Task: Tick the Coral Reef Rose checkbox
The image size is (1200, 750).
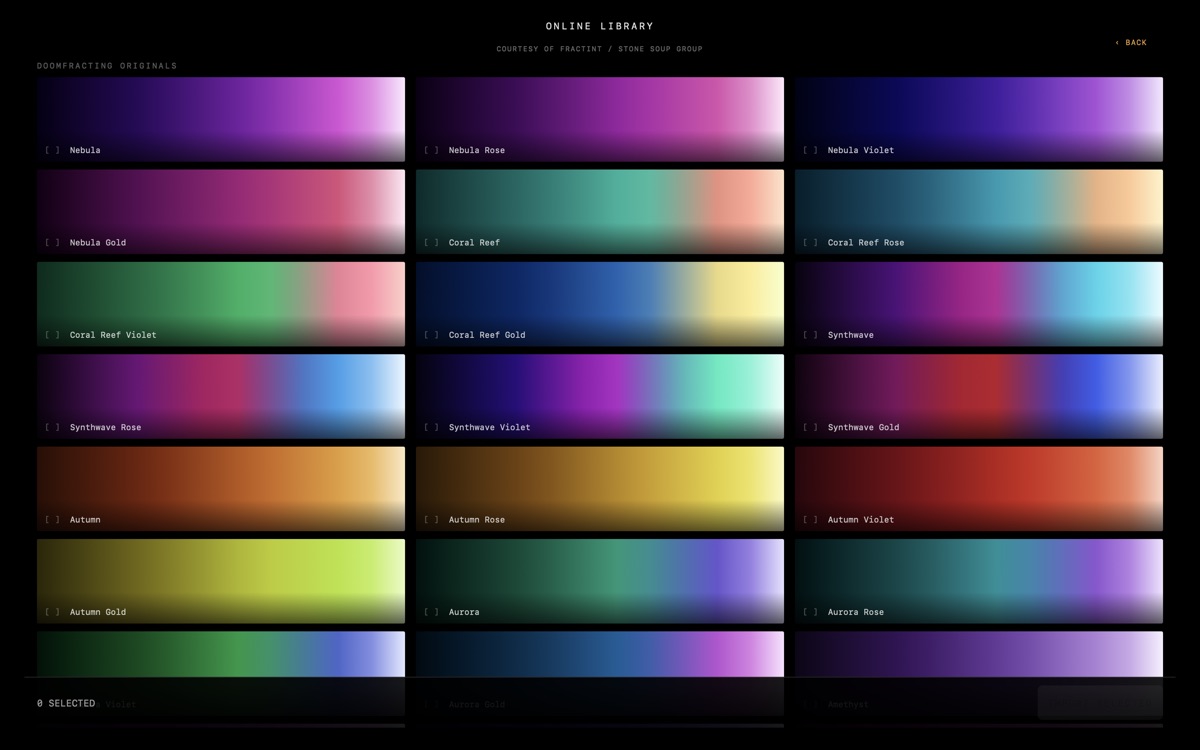Action: click(x=810, y=243)
